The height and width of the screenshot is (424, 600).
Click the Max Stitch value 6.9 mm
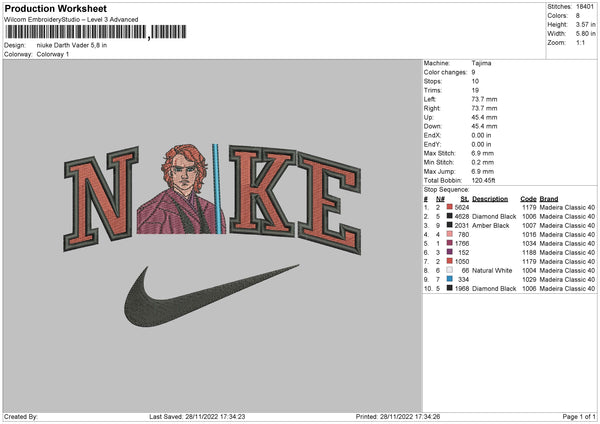483,153
